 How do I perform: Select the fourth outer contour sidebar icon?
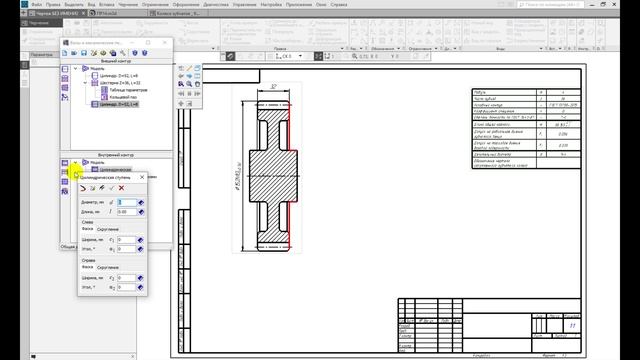click(65, 97)
